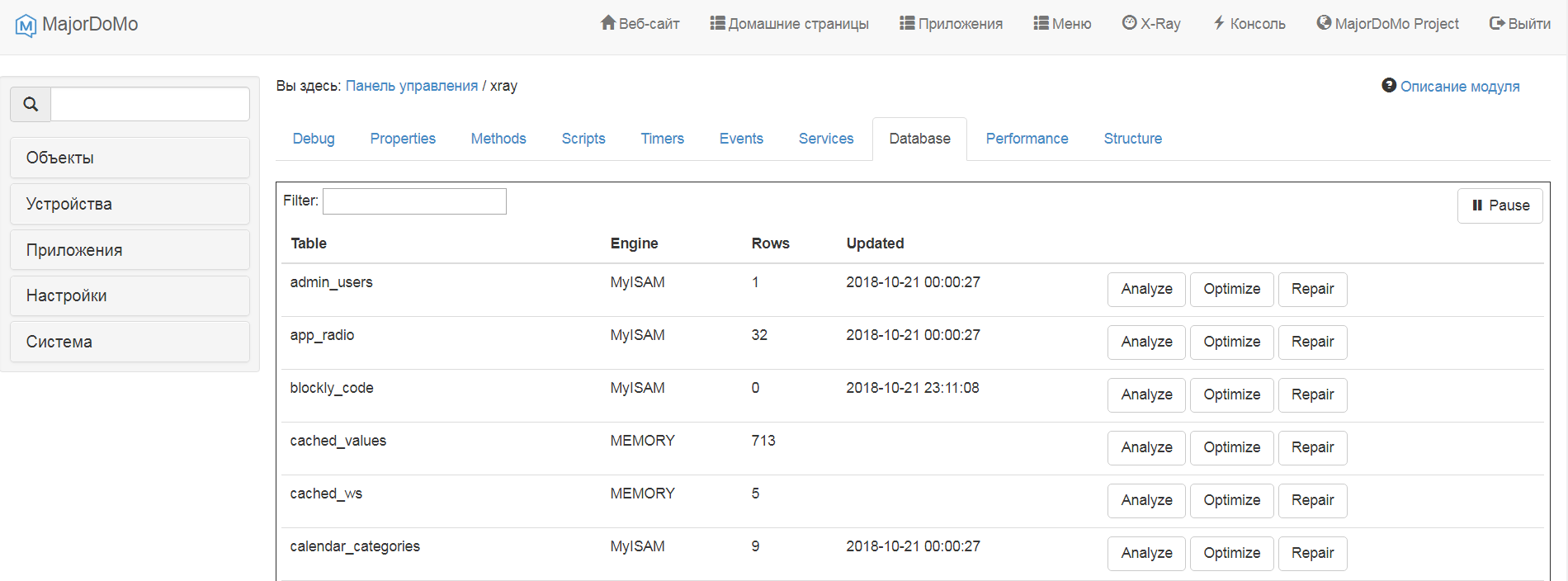Optimize the app_radio table

pyautogui.click(x=1231, y=342)
